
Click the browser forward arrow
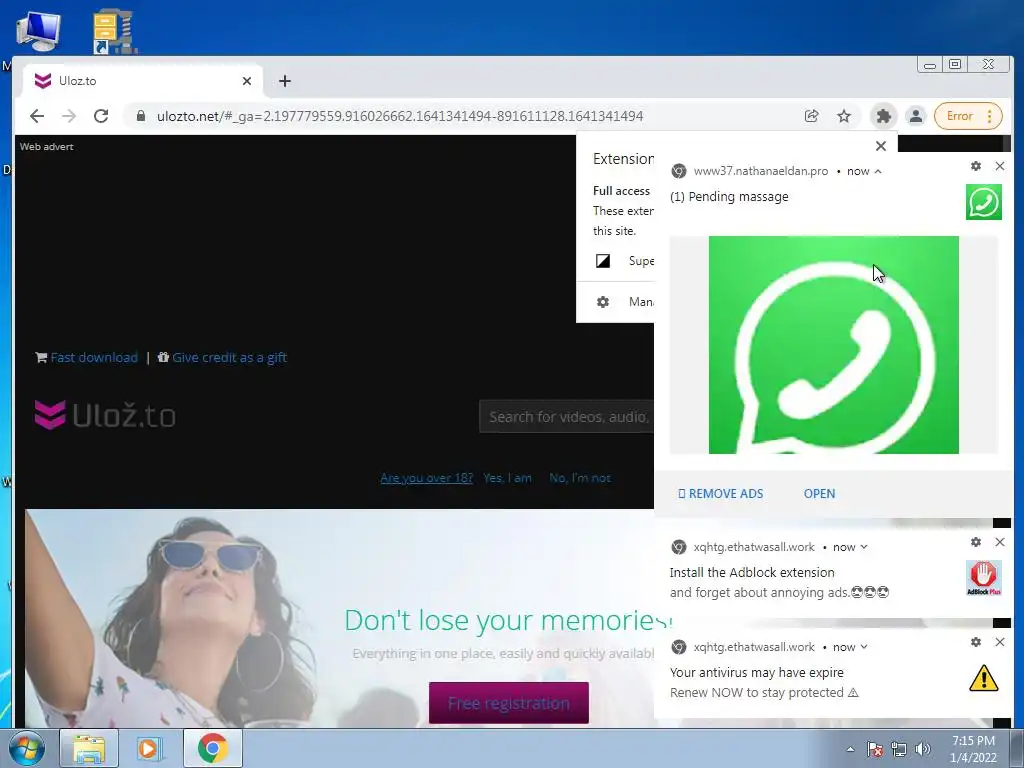[69, 116]
